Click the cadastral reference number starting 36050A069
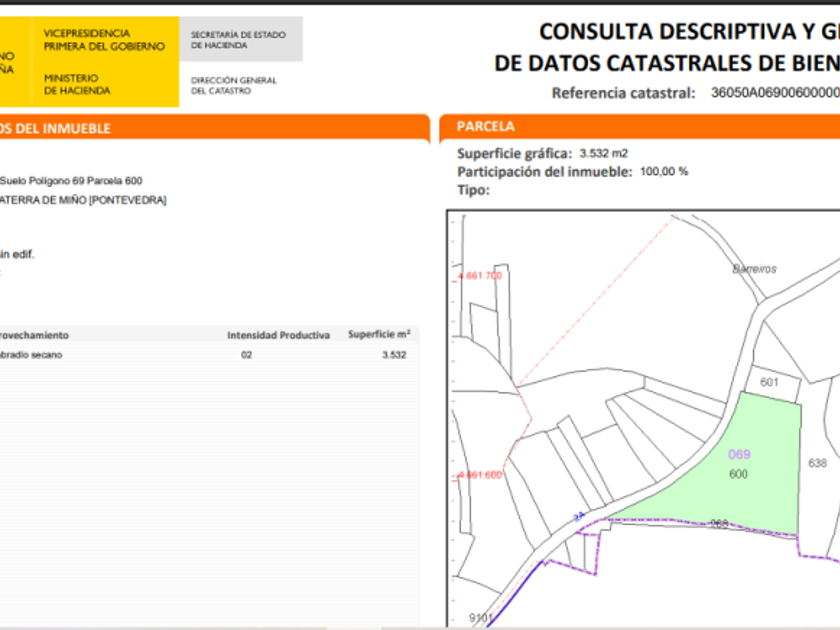840x630 pixels. point(775,93)
